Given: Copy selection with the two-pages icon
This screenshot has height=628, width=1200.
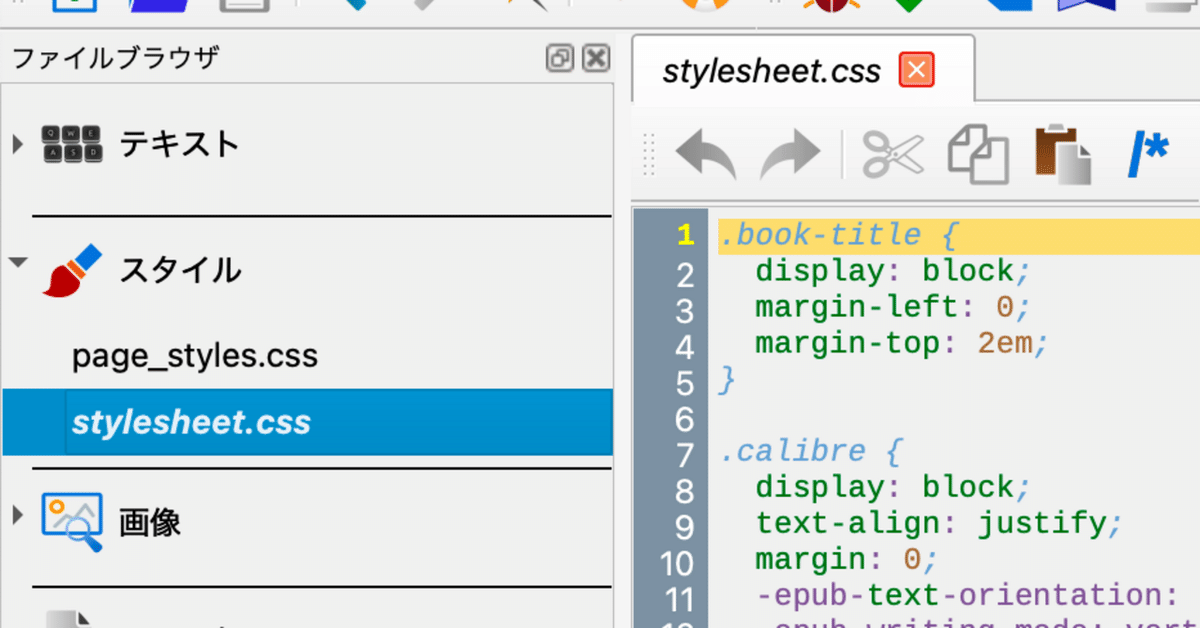Looking at the screenshot, I should [977, 155].
